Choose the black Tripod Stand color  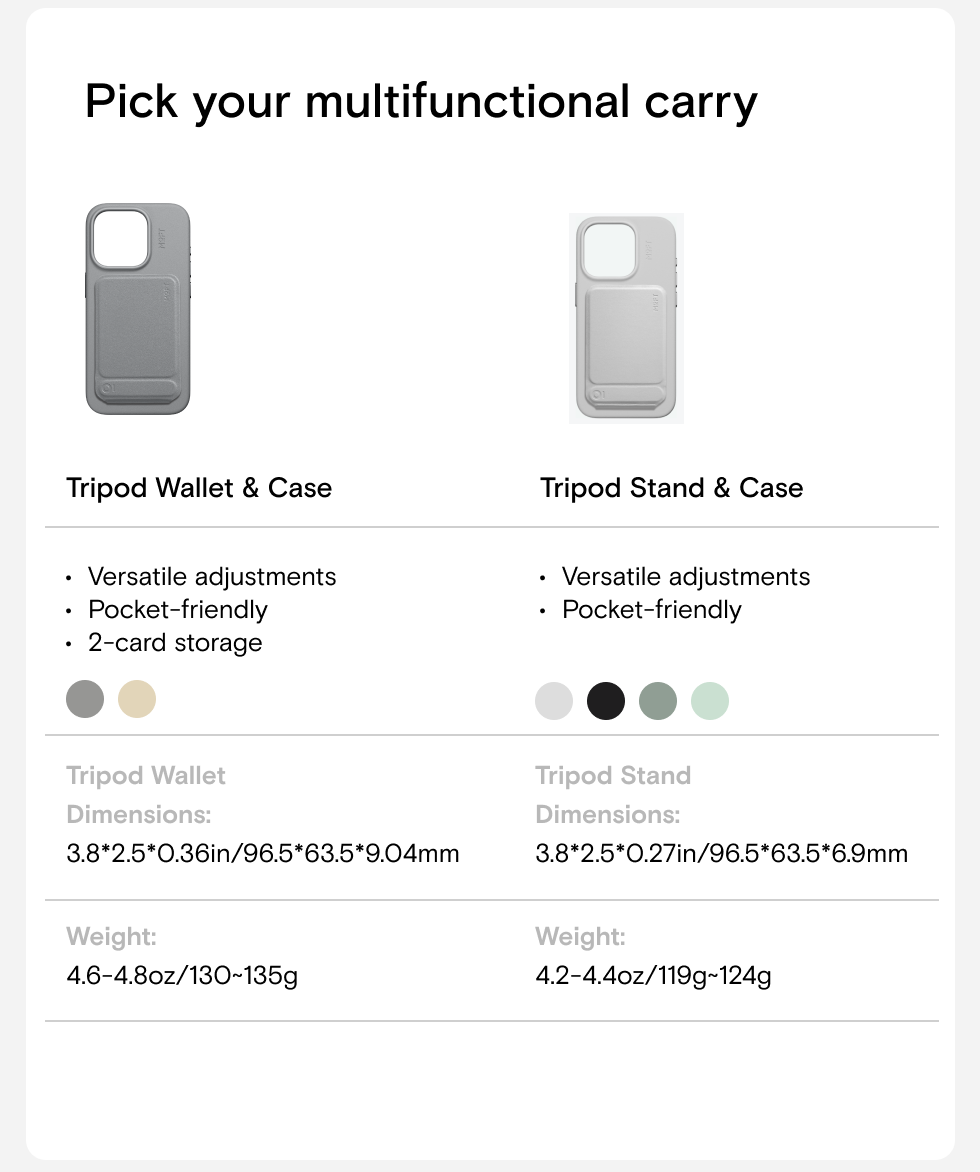click(x=606, y=701)
